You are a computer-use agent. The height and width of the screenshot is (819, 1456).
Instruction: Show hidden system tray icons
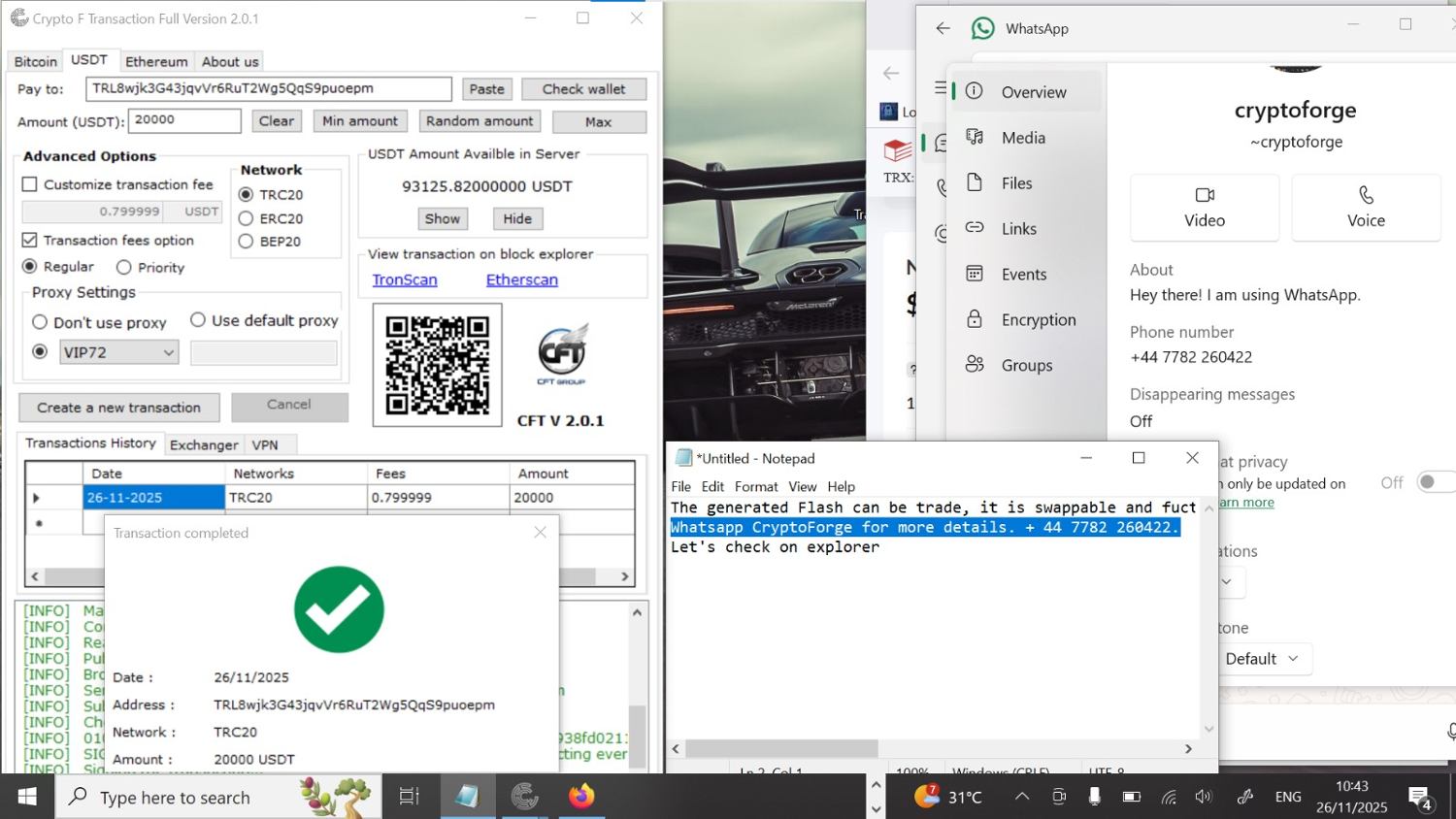pos(1022,797)
